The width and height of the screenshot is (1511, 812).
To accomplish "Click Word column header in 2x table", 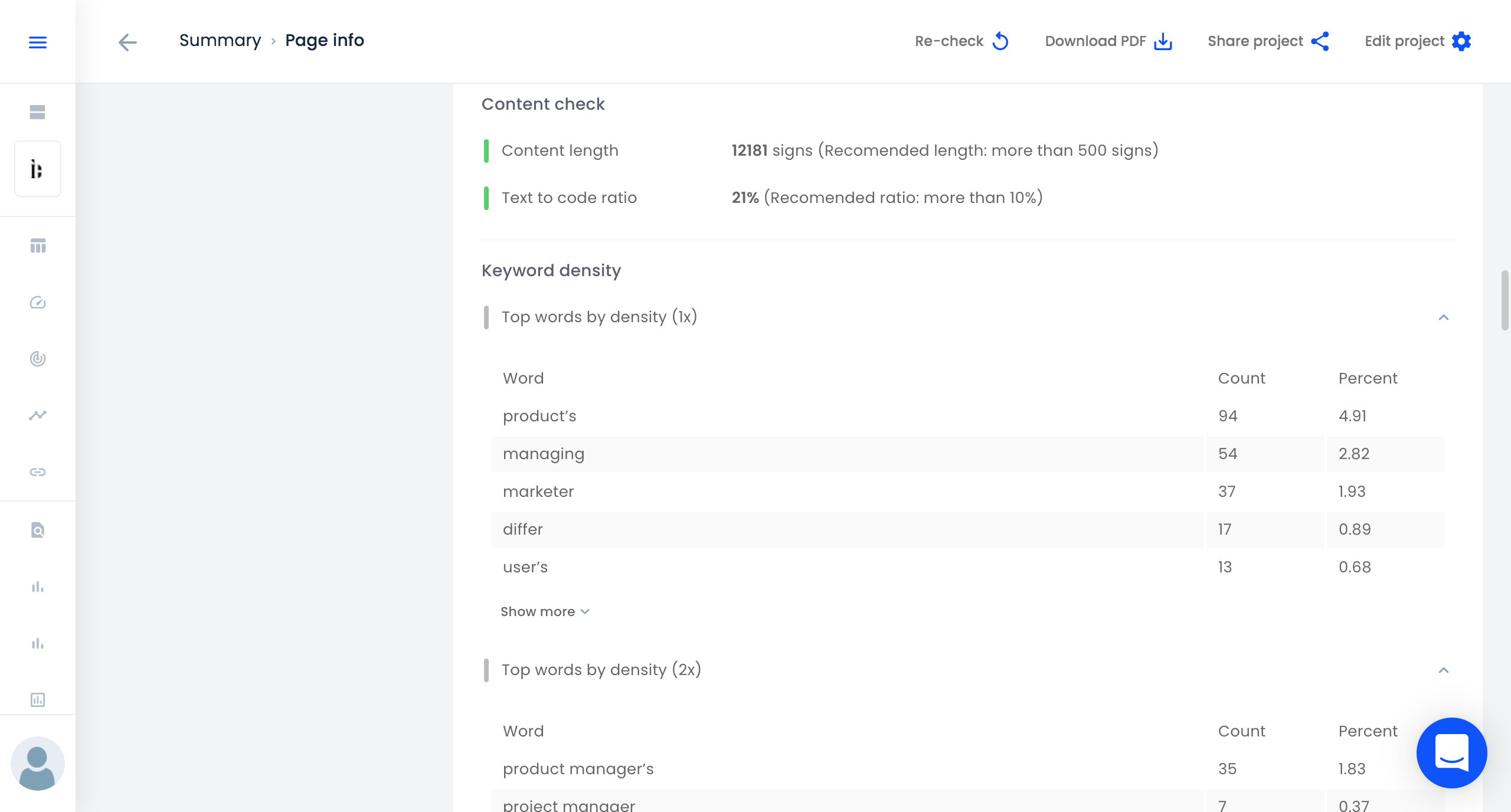I will pos(524,731).
